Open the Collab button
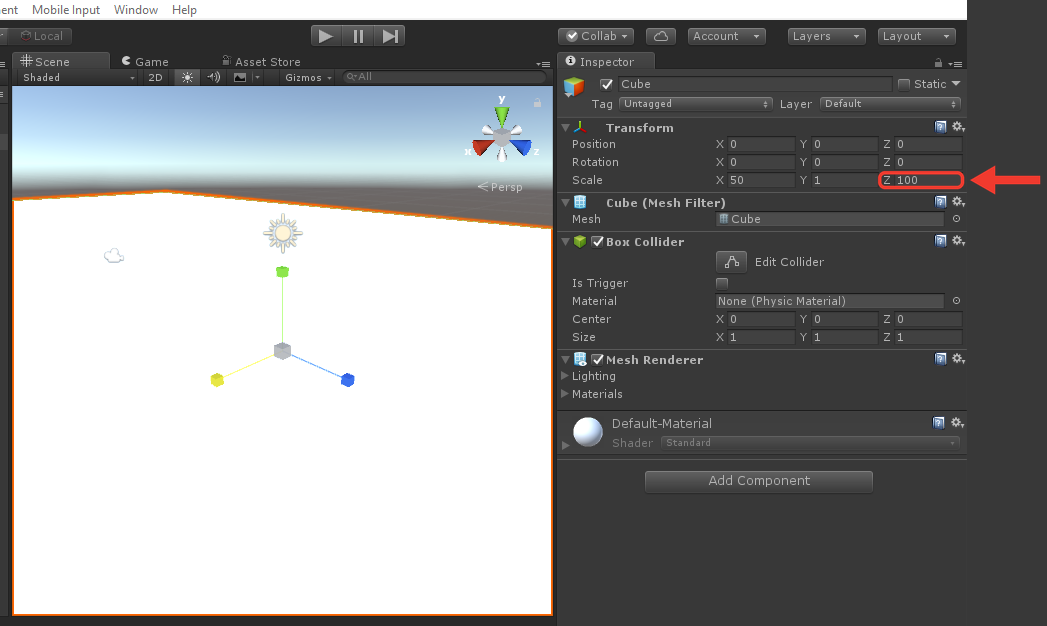 596,36
